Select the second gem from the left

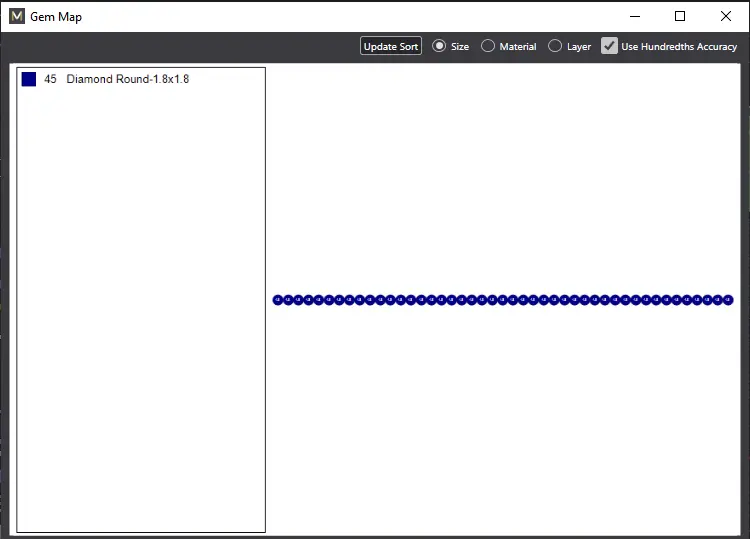[288, 300]
